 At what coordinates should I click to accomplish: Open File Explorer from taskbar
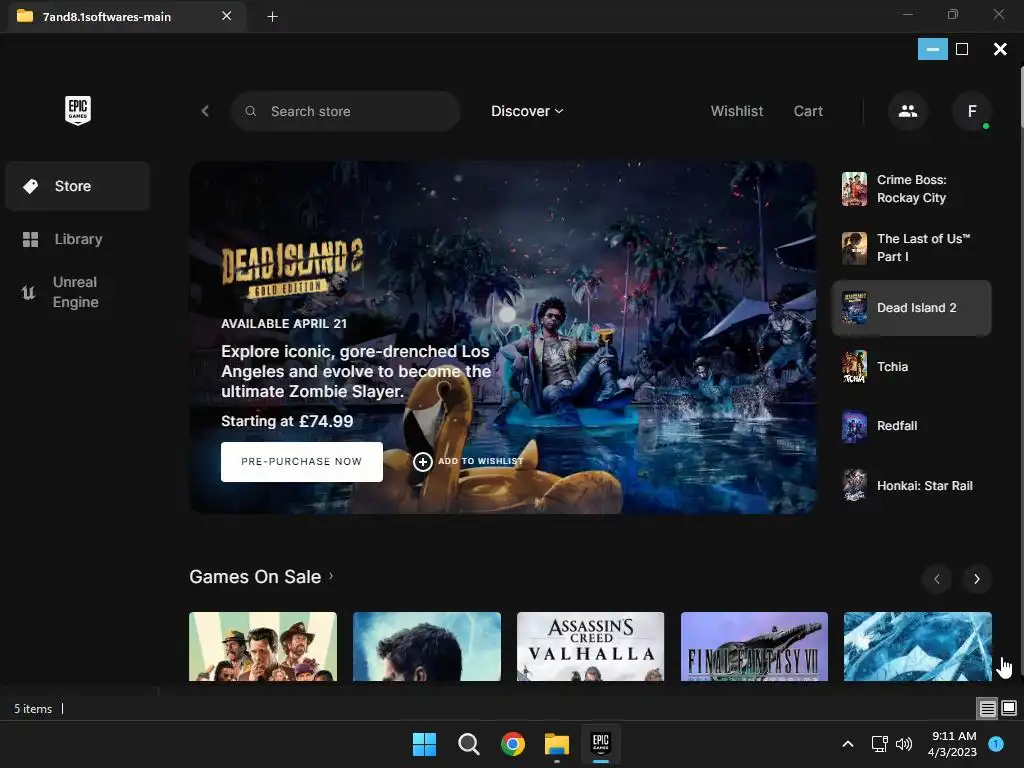tap(557, 744)
